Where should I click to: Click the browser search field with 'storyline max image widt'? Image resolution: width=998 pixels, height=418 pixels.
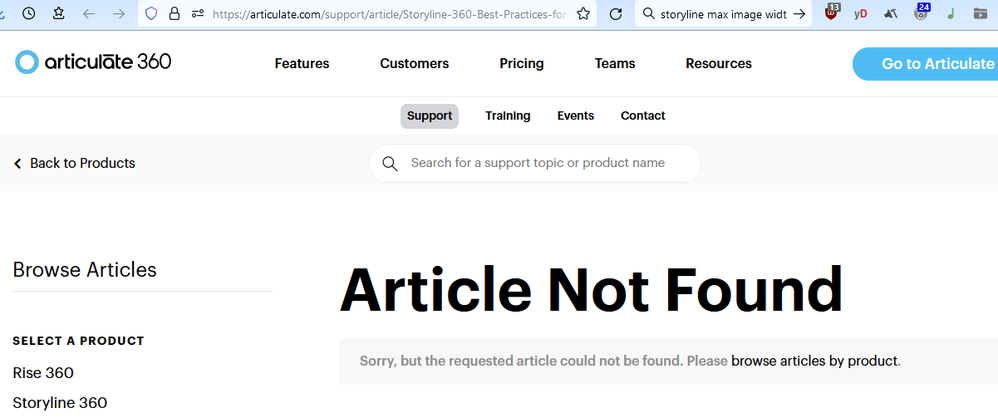pos(724,13)
